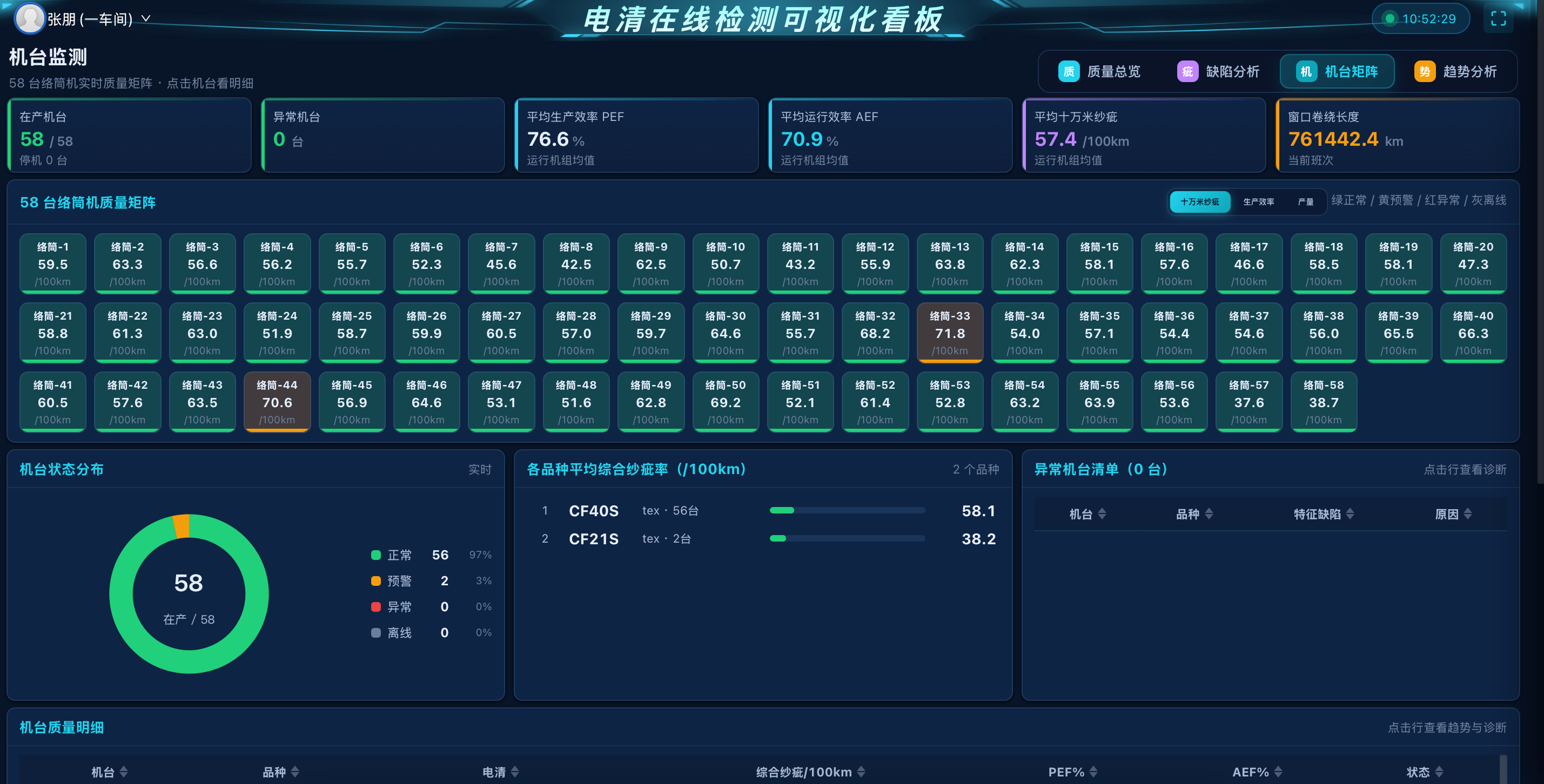Image resolution: width=1544 pixels, height=784 pixels.
Task: Toggle the 预警 legend in status chart
Action: [x=432, y=581]
